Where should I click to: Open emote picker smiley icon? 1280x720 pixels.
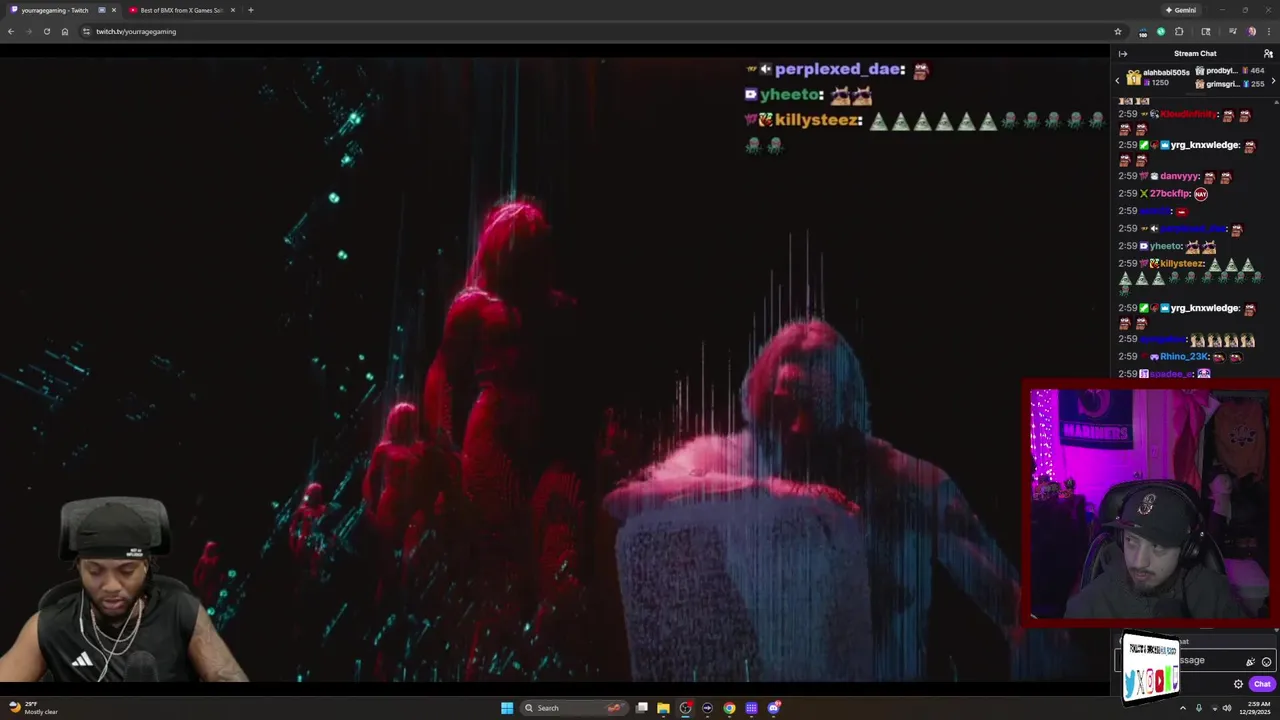click(1266, 661)
